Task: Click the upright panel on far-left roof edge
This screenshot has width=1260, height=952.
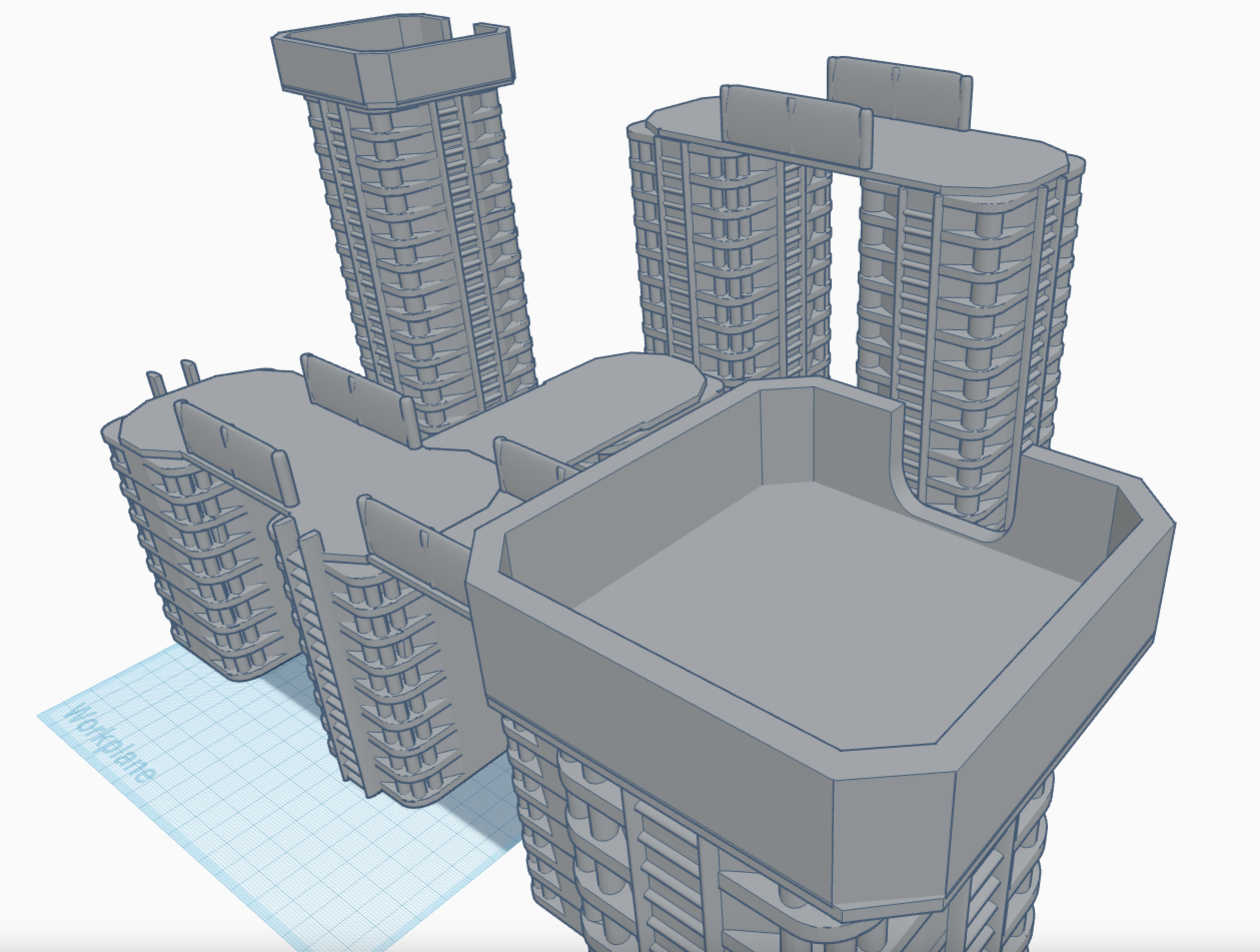Action: point(234,450)
